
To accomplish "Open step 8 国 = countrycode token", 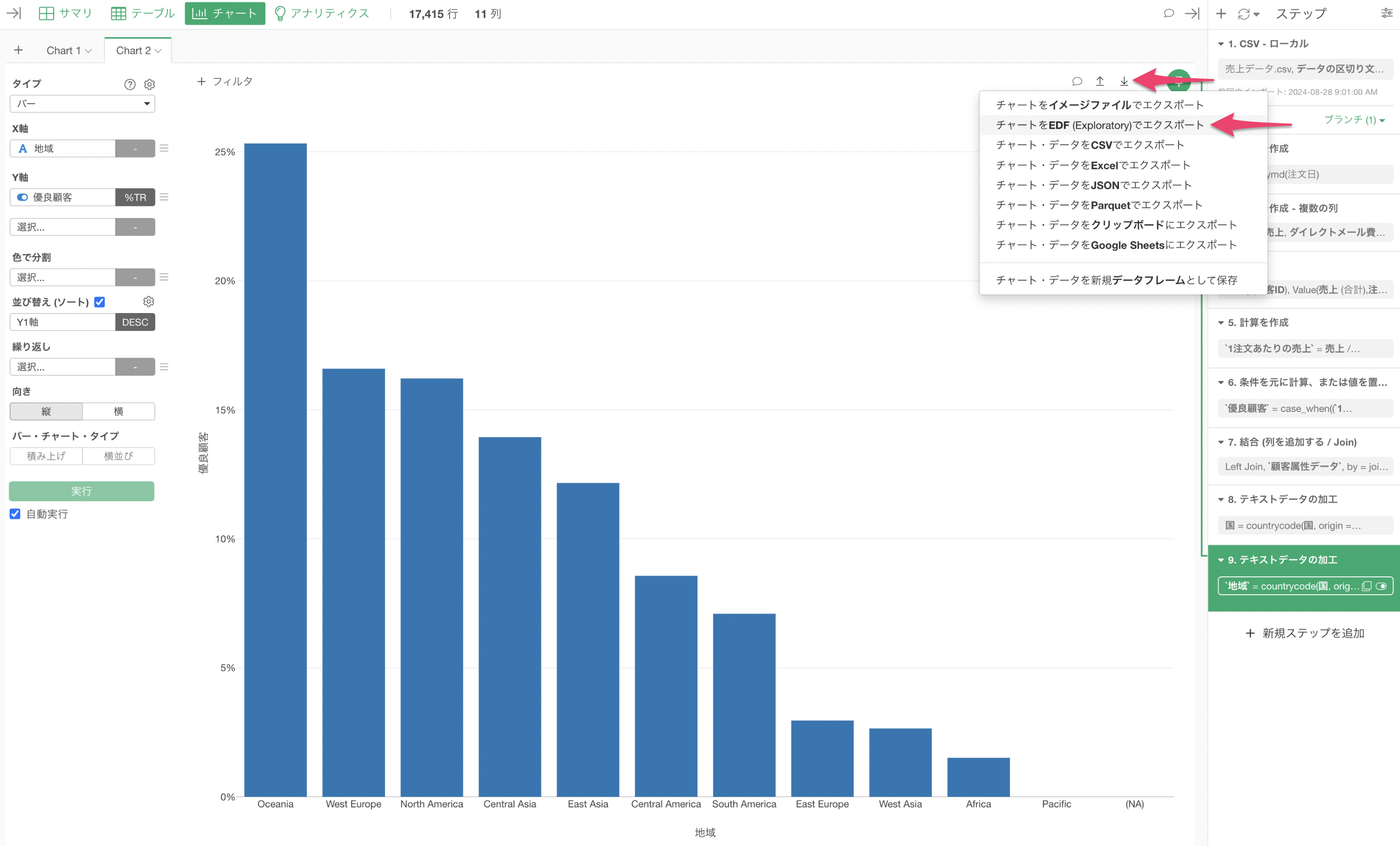I will 1305,526.
